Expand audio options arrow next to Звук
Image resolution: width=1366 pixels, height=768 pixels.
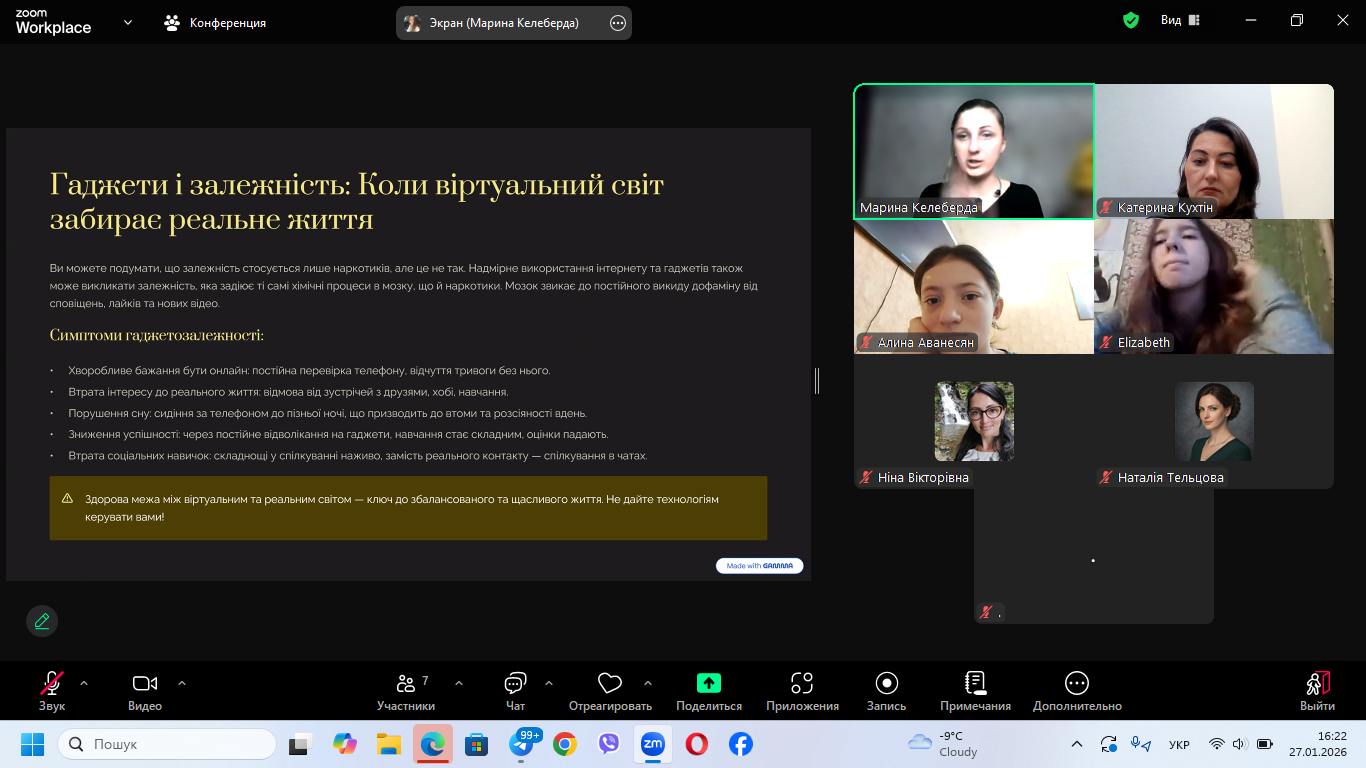84,684
